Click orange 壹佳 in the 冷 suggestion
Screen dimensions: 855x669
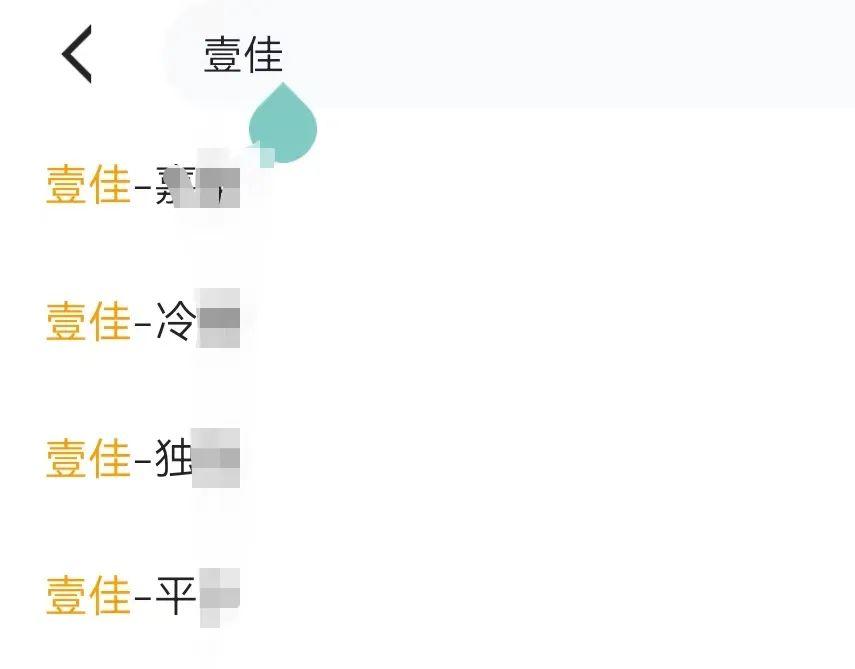click(x=88, y=323)
